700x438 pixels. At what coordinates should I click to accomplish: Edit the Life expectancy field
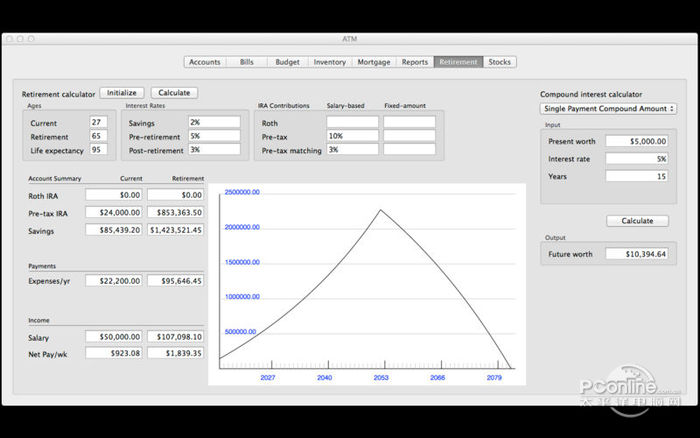click(x=98, y=150)
